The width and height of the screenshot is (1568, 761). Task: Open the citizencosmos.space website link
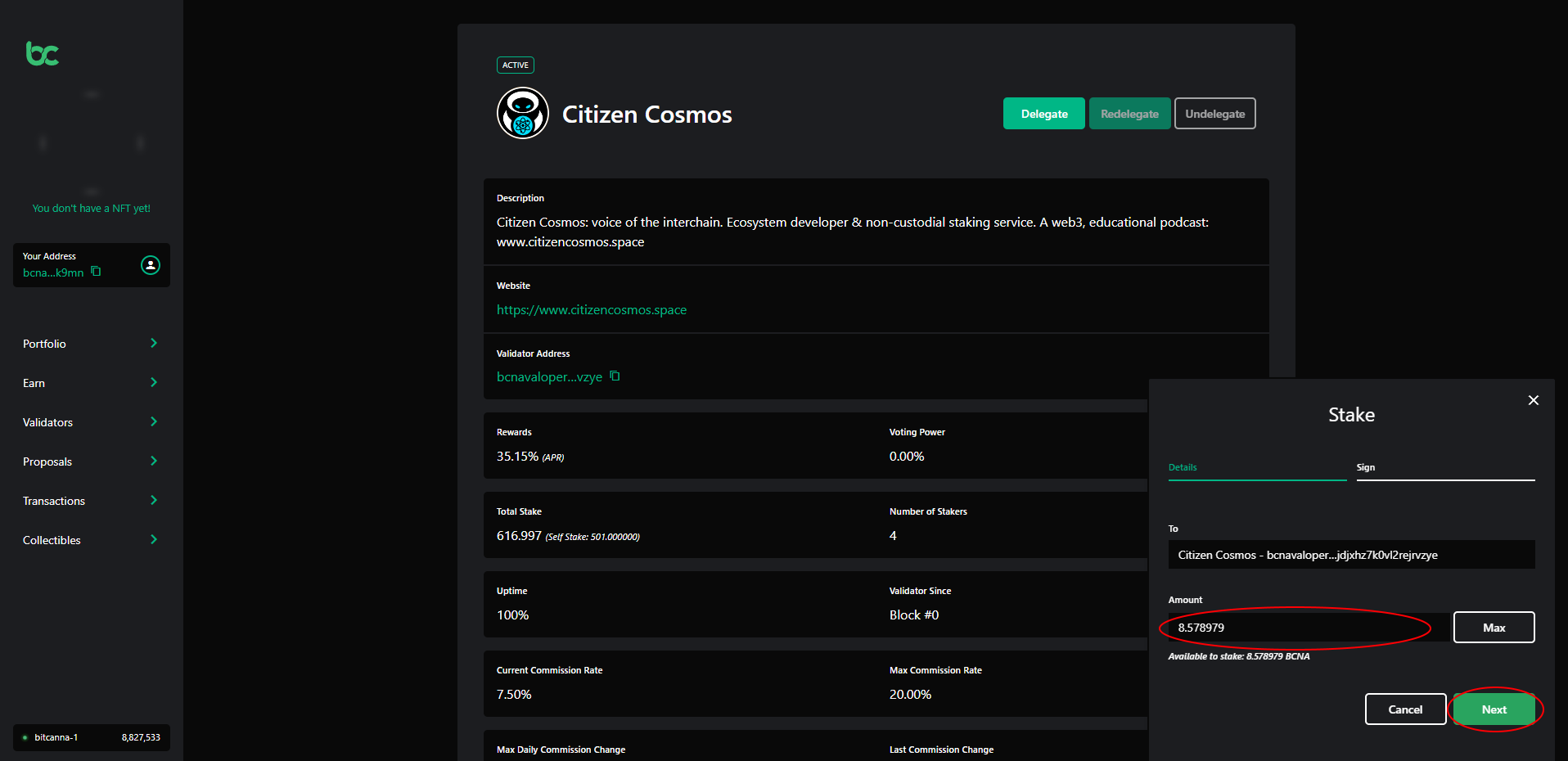pos(592,309)
